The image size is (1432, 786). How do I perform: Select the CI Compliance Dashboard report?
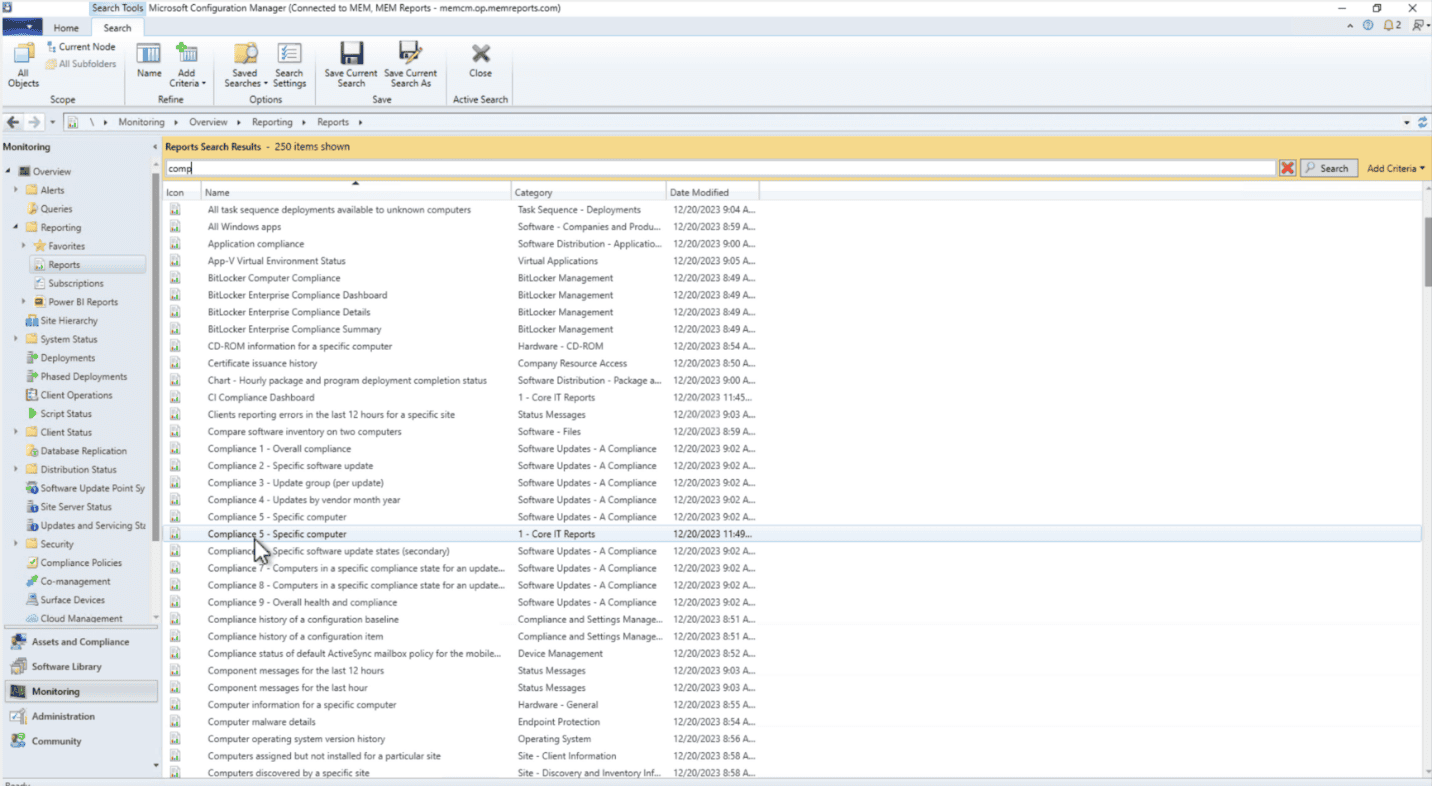(260, 397)
